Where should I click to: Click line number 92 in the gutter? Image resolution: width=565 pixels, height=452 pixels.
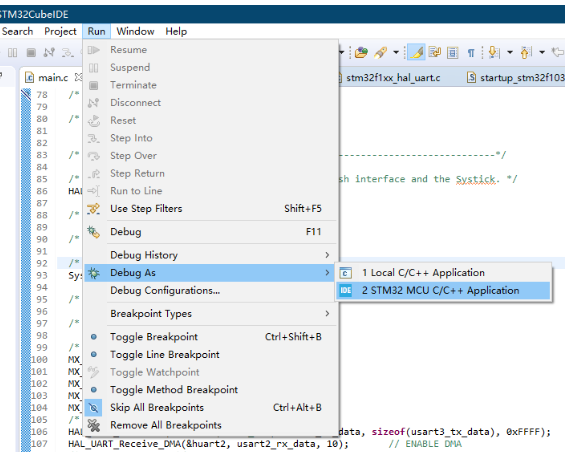[42, 263]
